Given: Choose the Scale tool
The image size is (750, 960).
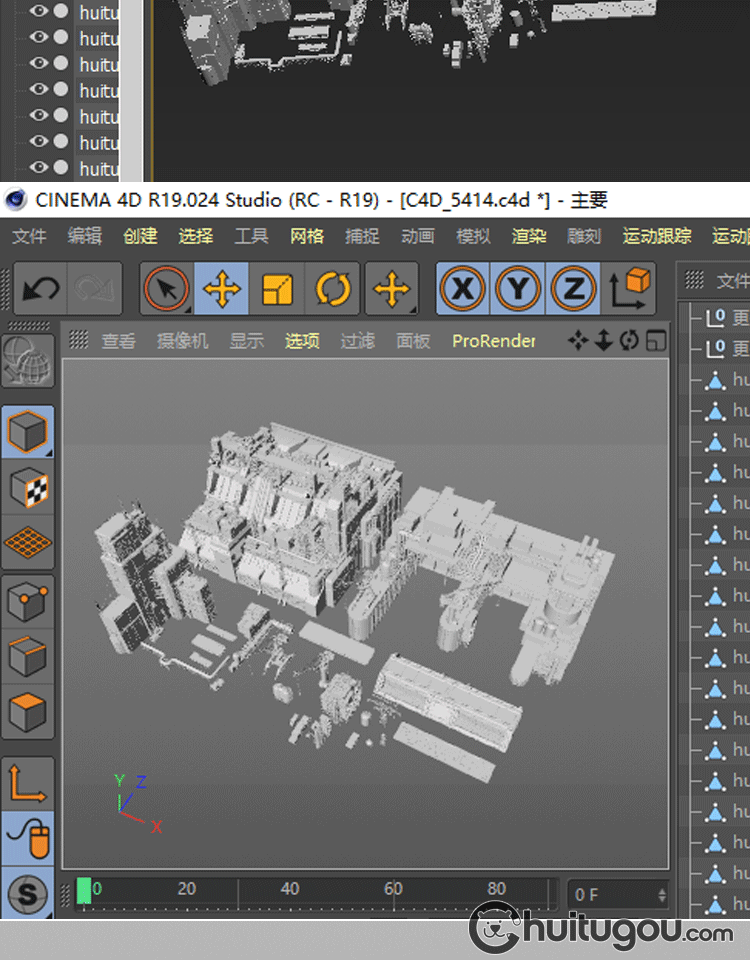Looking at the screenshot, I should tap(277, 290).
